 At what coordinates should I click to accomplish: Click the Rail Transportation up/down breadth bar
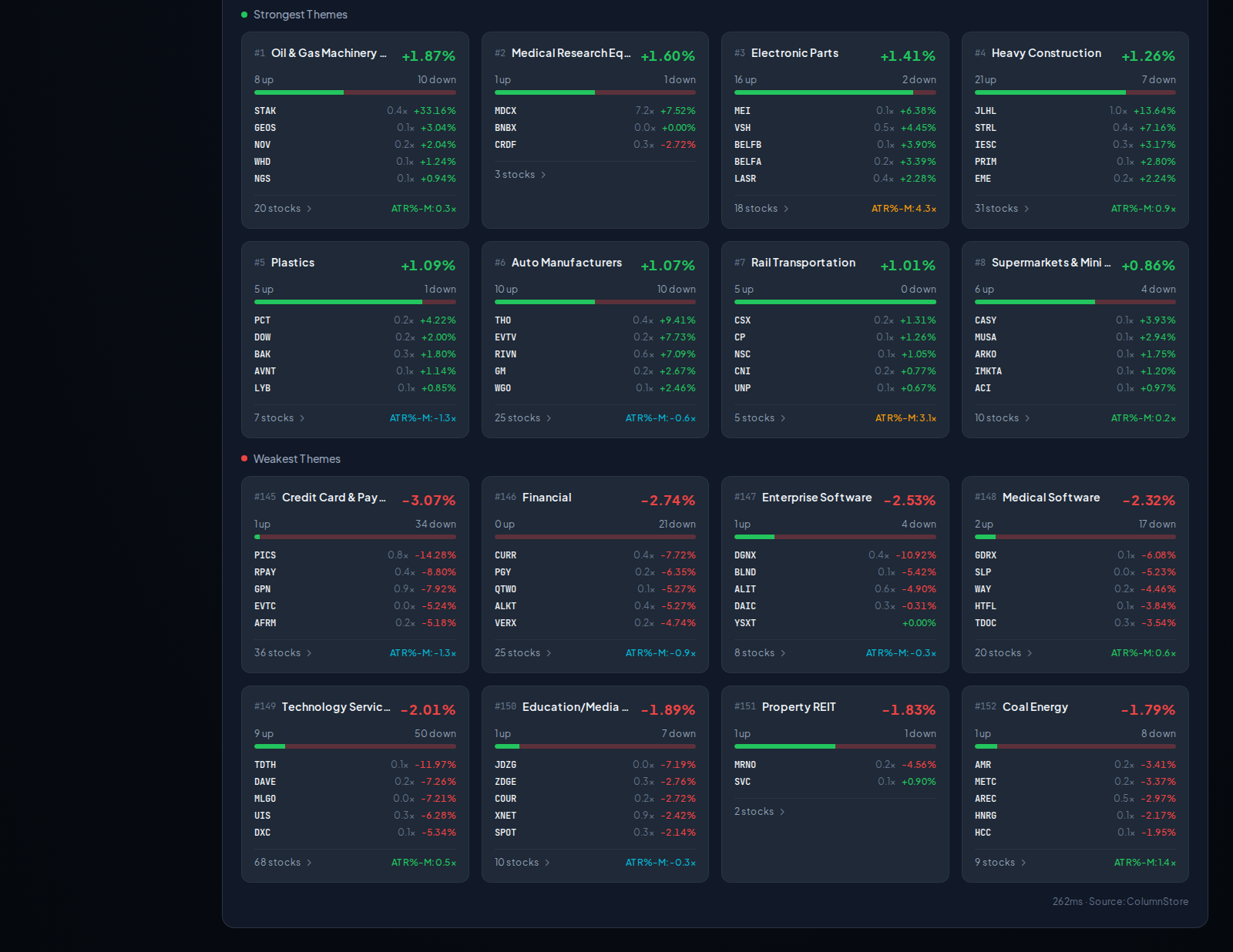point(835,302)
